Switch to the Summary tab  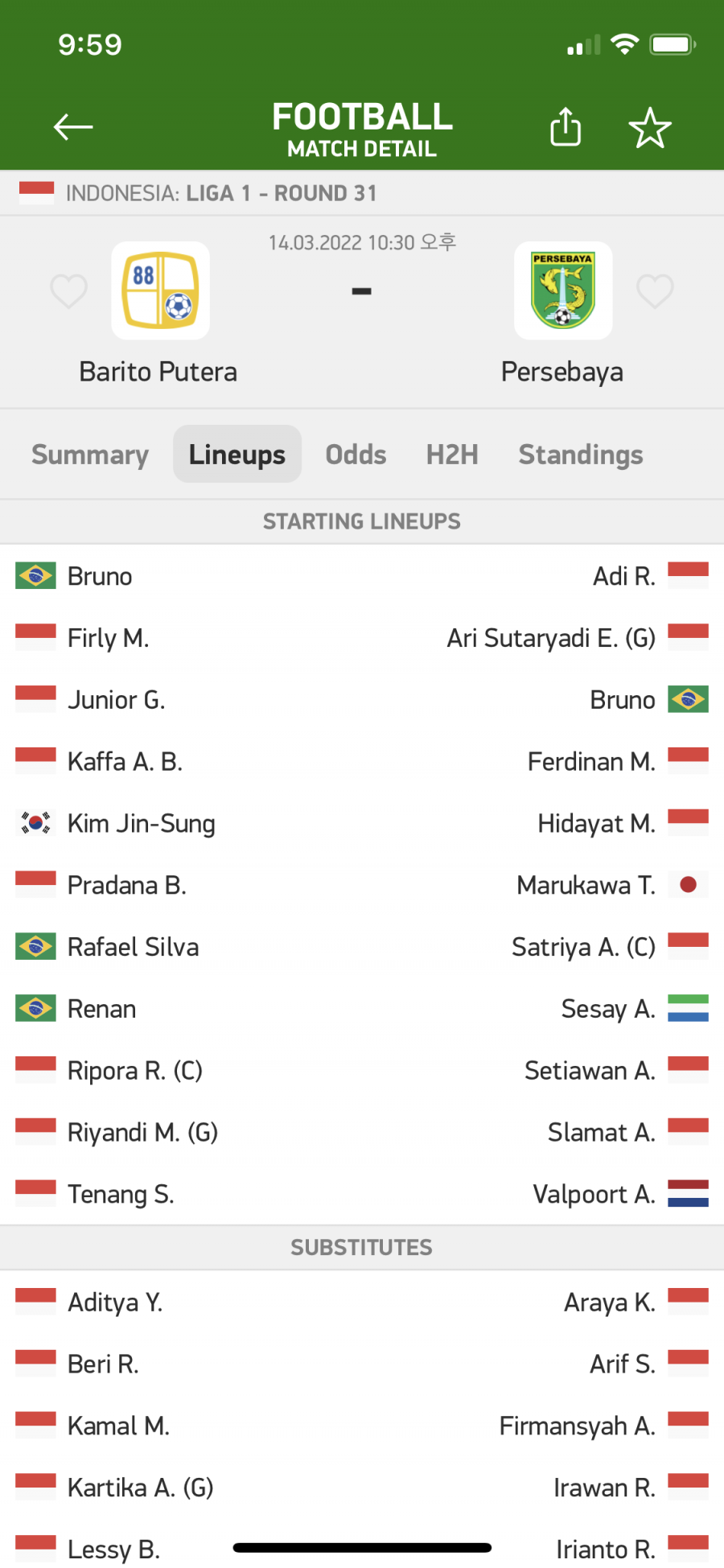tap(90, 455)
